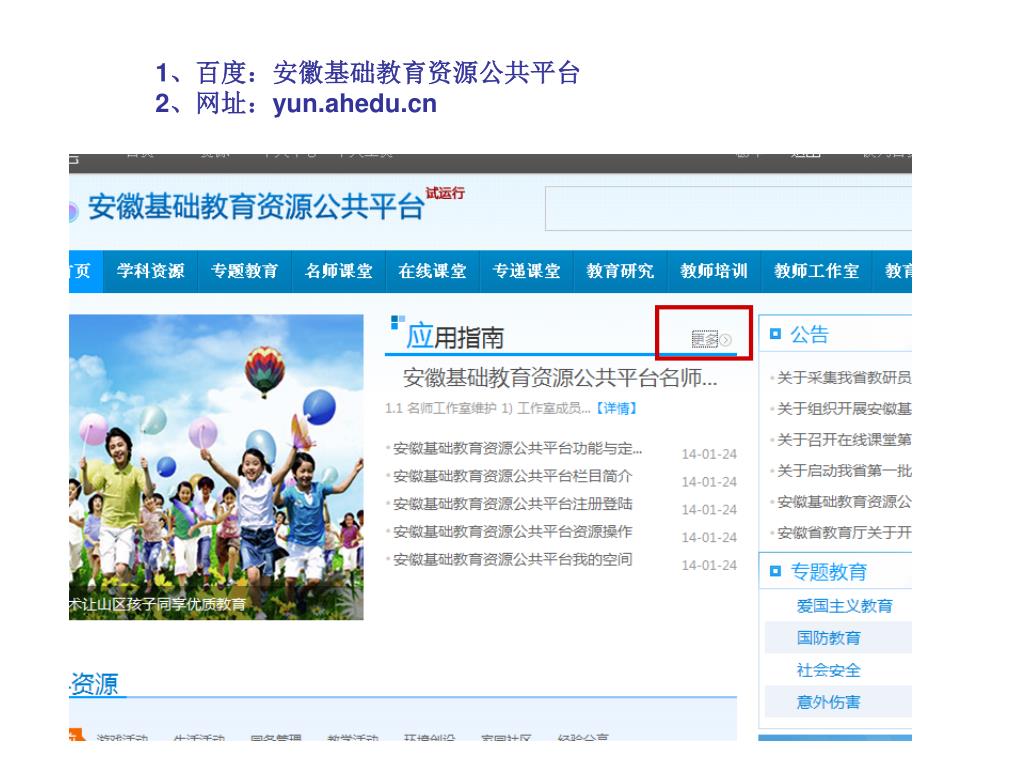This screenshot has width=1024, height=768.
Task: Click the square icon beside 公告
Action: [775, 334]
